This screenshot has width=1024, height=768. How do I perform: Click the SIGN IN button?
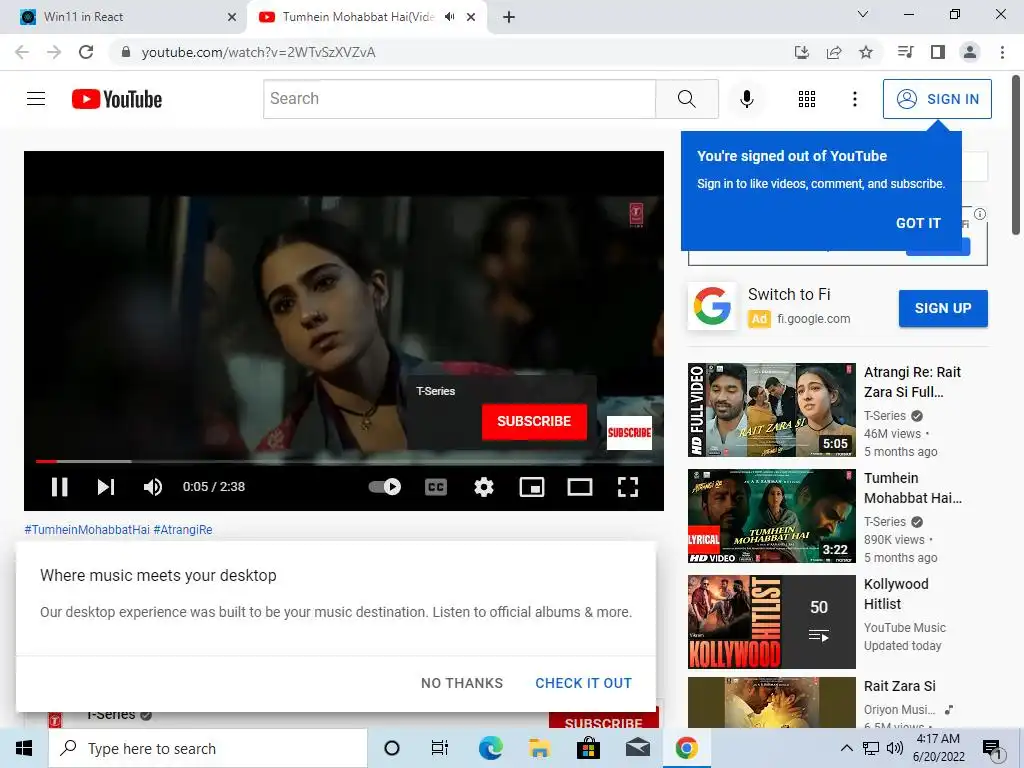[937, 99]
